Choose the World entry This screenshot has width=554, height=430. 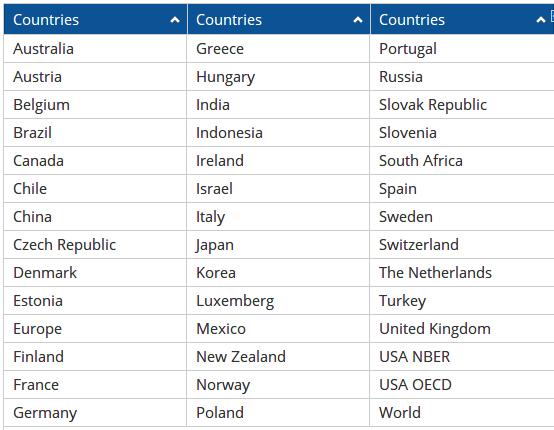(400, 413)
